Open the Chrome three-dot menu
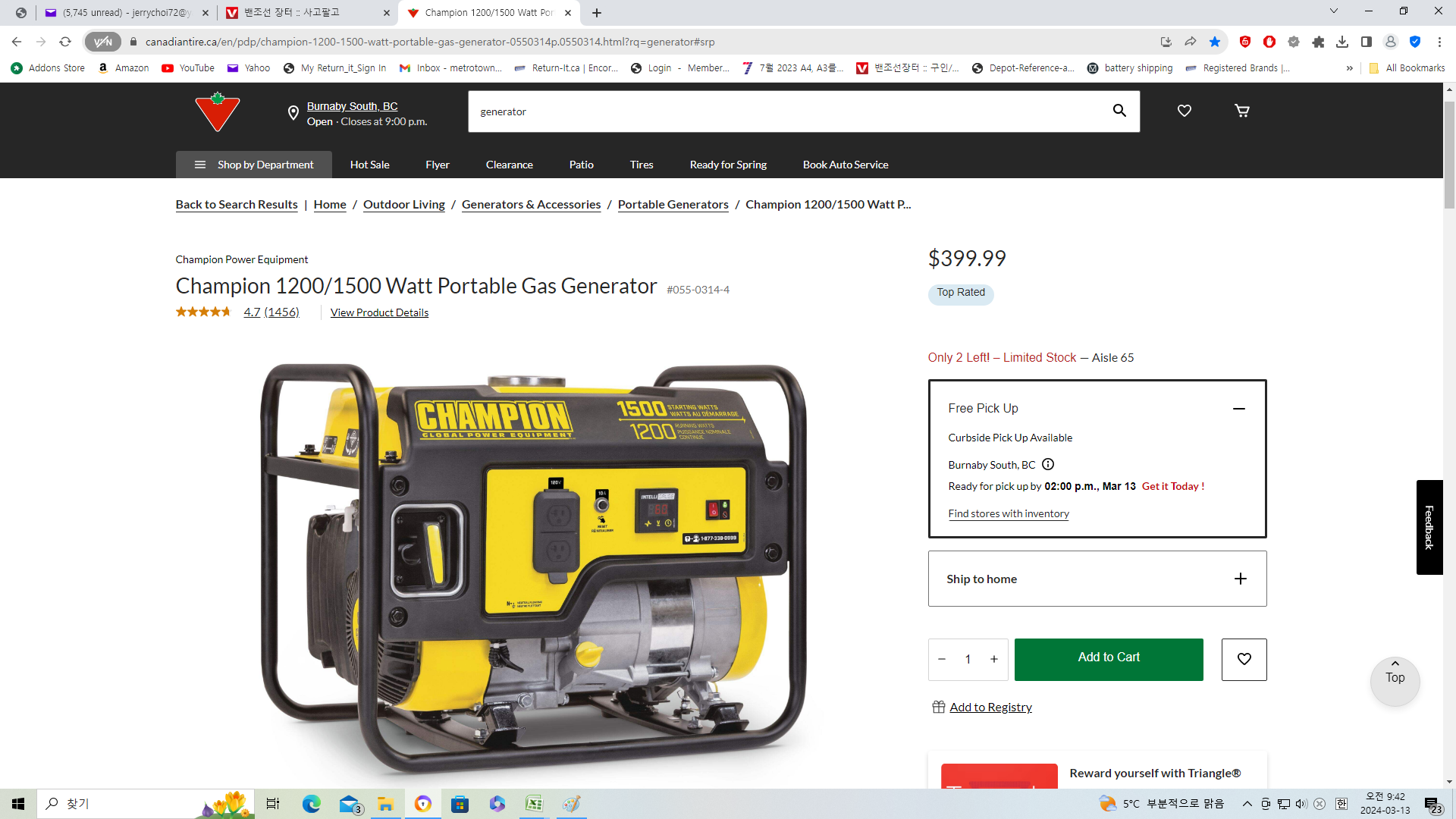Image resolution: width=1456 pixels, height=819 pixels. click(1439, 42)
